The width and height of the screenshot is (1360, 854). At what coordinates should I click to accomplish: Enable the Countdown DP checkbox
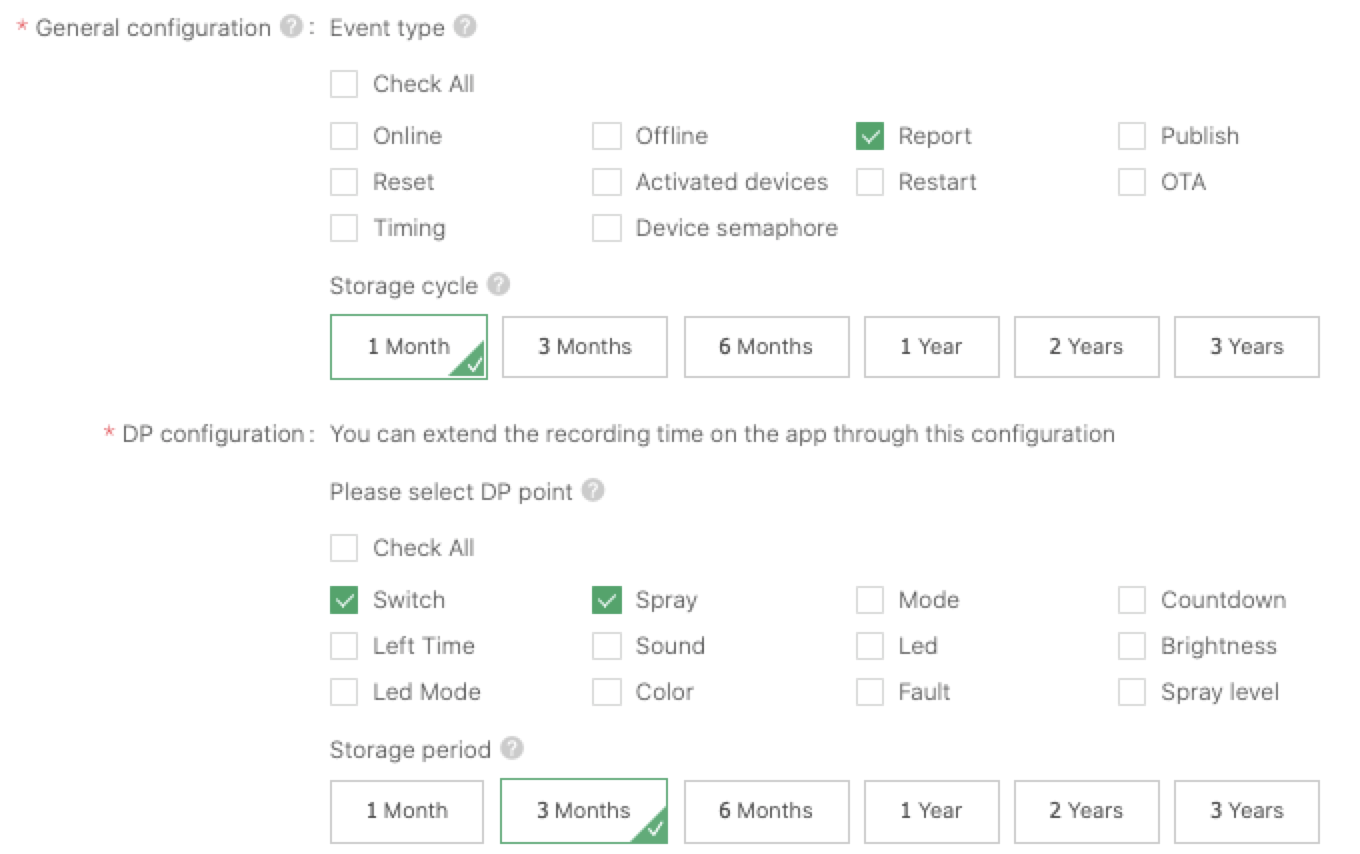pyautogui.click(x=1132, y=600)
